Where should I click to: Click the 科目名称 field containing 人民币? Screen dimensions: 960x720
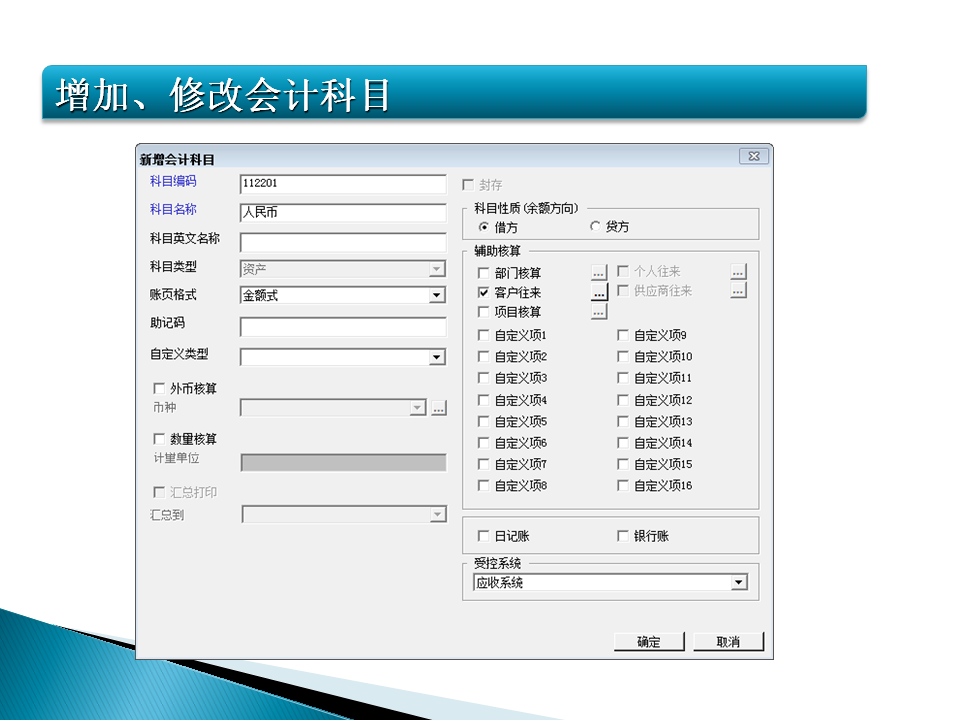343,212
